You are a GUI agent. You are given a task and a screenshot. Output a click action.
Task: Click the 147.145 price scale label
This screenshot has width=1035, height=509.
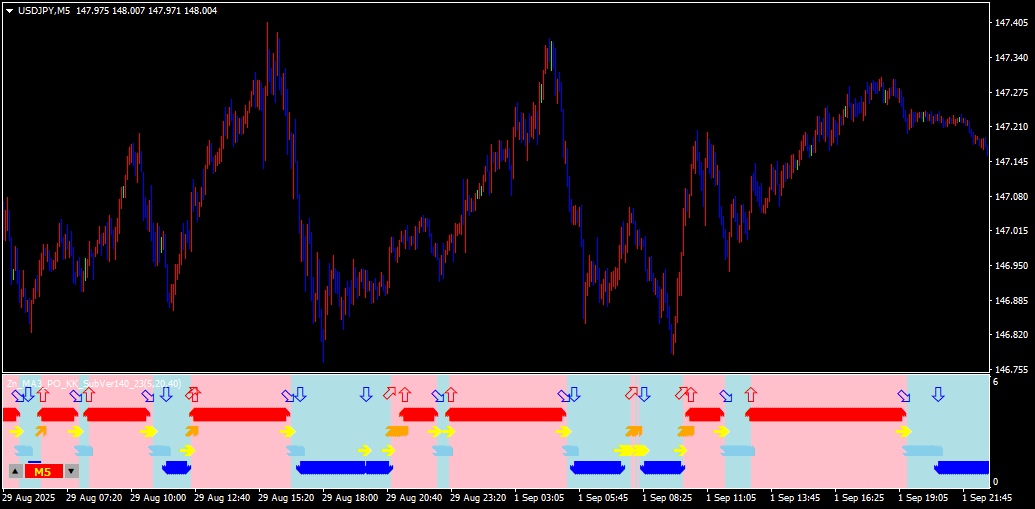1010,162
